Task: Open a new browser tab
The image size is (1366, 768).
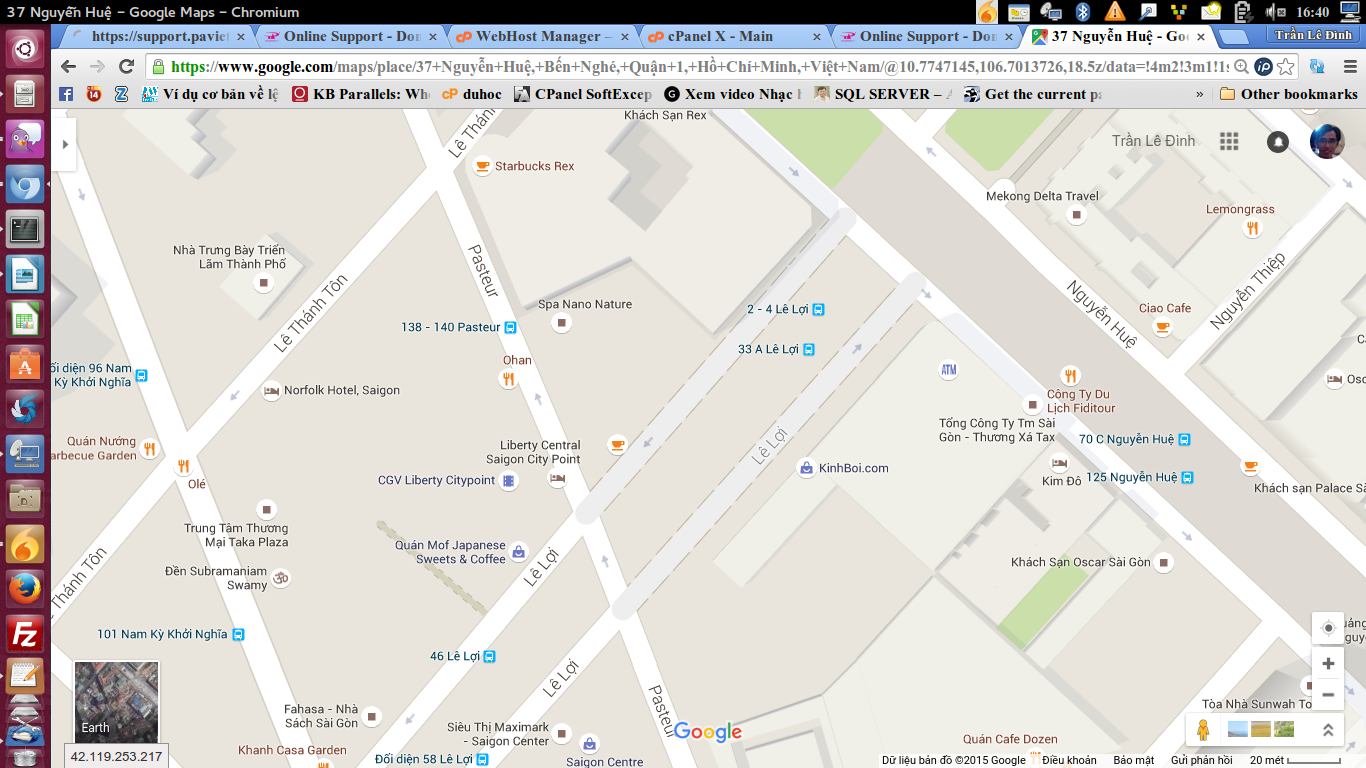Action: pos(1233,37)
